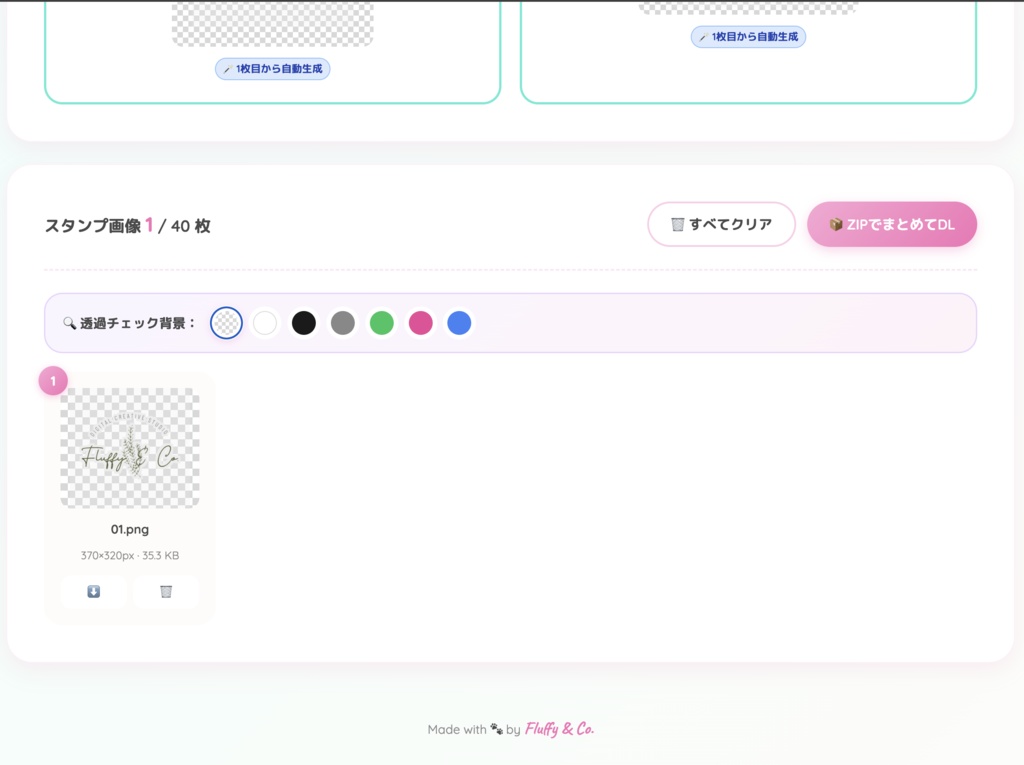Image resolution: width=1024 pixels, height=765 pixels.
Task: Click the trash icon inside すべてクリア button
Action: pos(676,224)
